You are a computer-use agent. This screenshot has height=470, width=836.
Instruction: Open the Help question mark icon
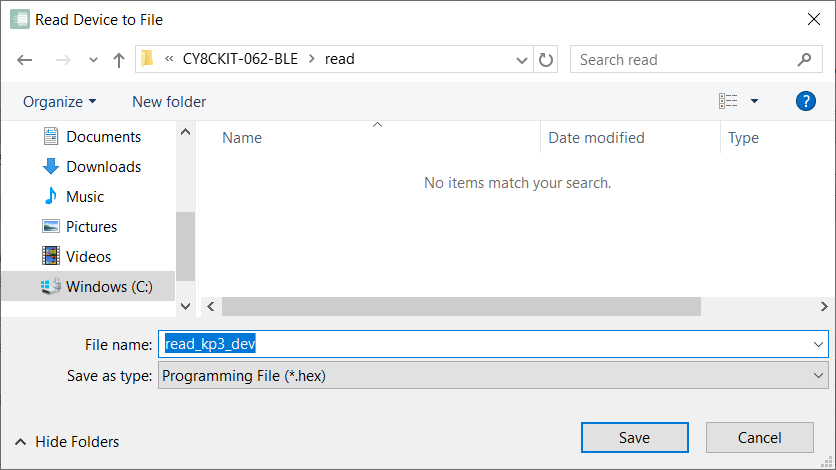[805, 101]
